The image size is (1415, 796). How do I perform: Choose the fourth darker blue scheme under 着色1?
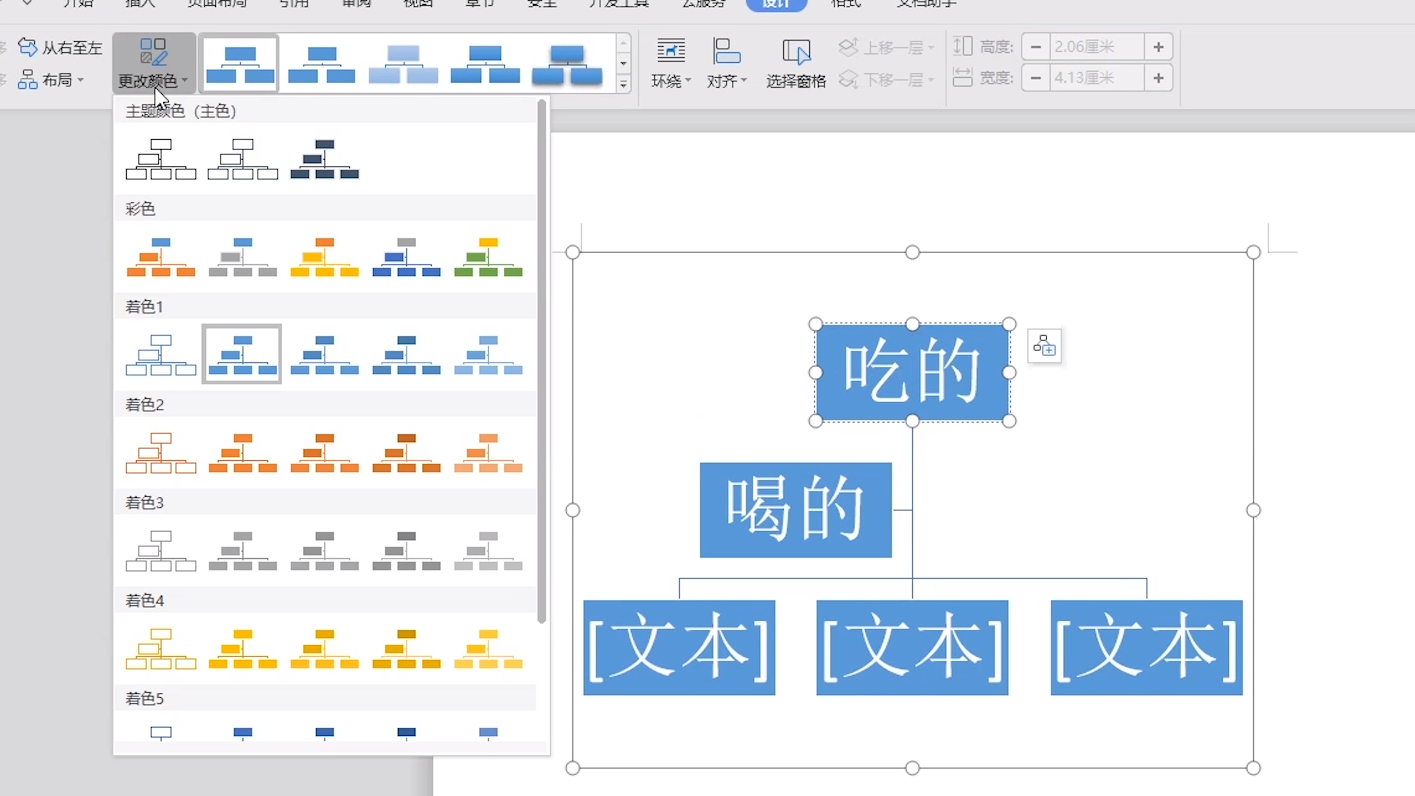407,355
